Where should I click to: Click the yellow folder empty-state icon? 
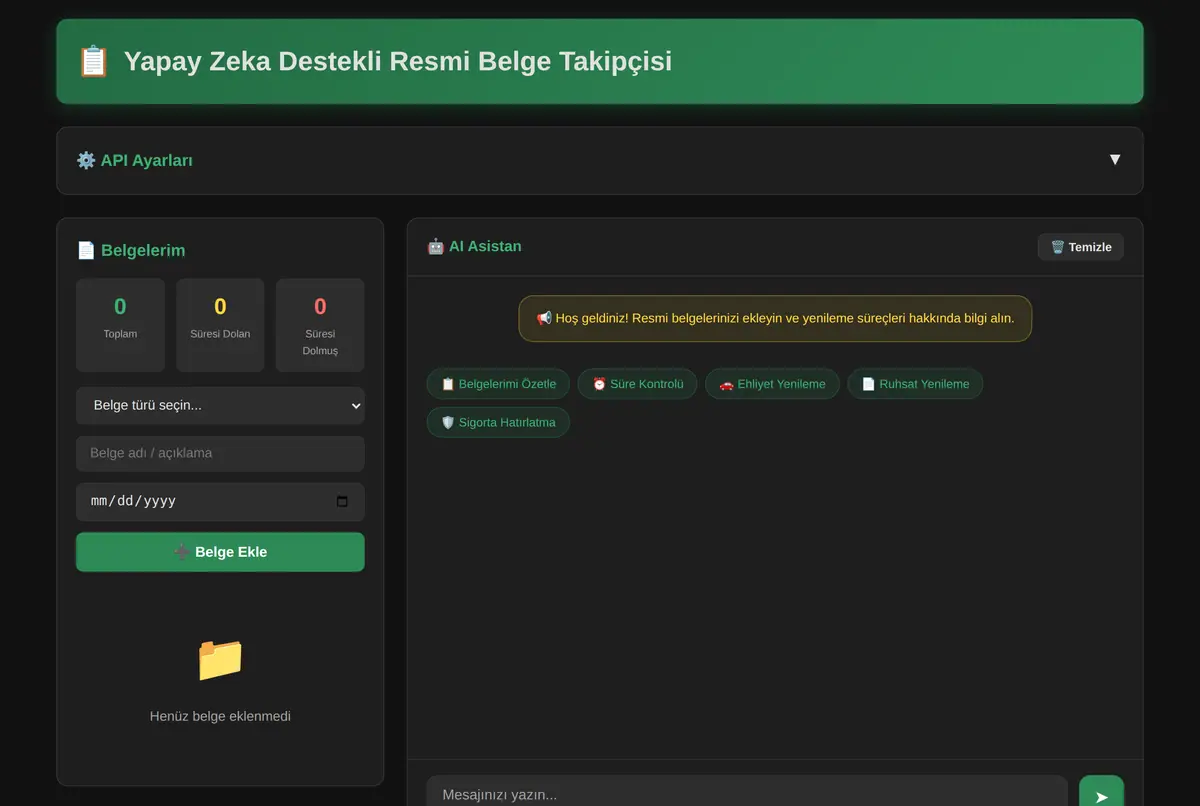(x=220, y=660)
